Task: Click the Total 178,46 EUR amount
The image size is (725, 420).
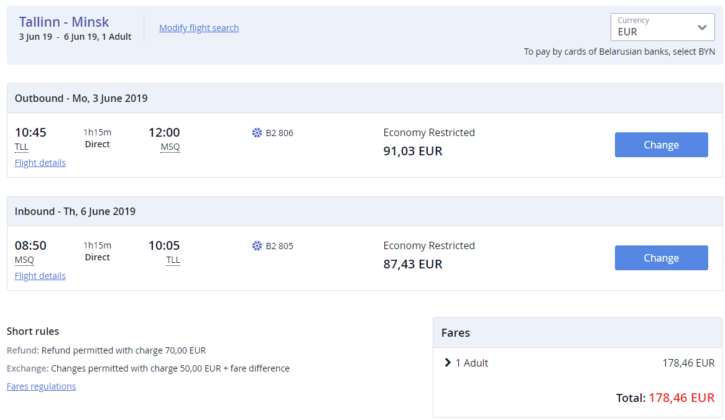Action: [682, 398]
